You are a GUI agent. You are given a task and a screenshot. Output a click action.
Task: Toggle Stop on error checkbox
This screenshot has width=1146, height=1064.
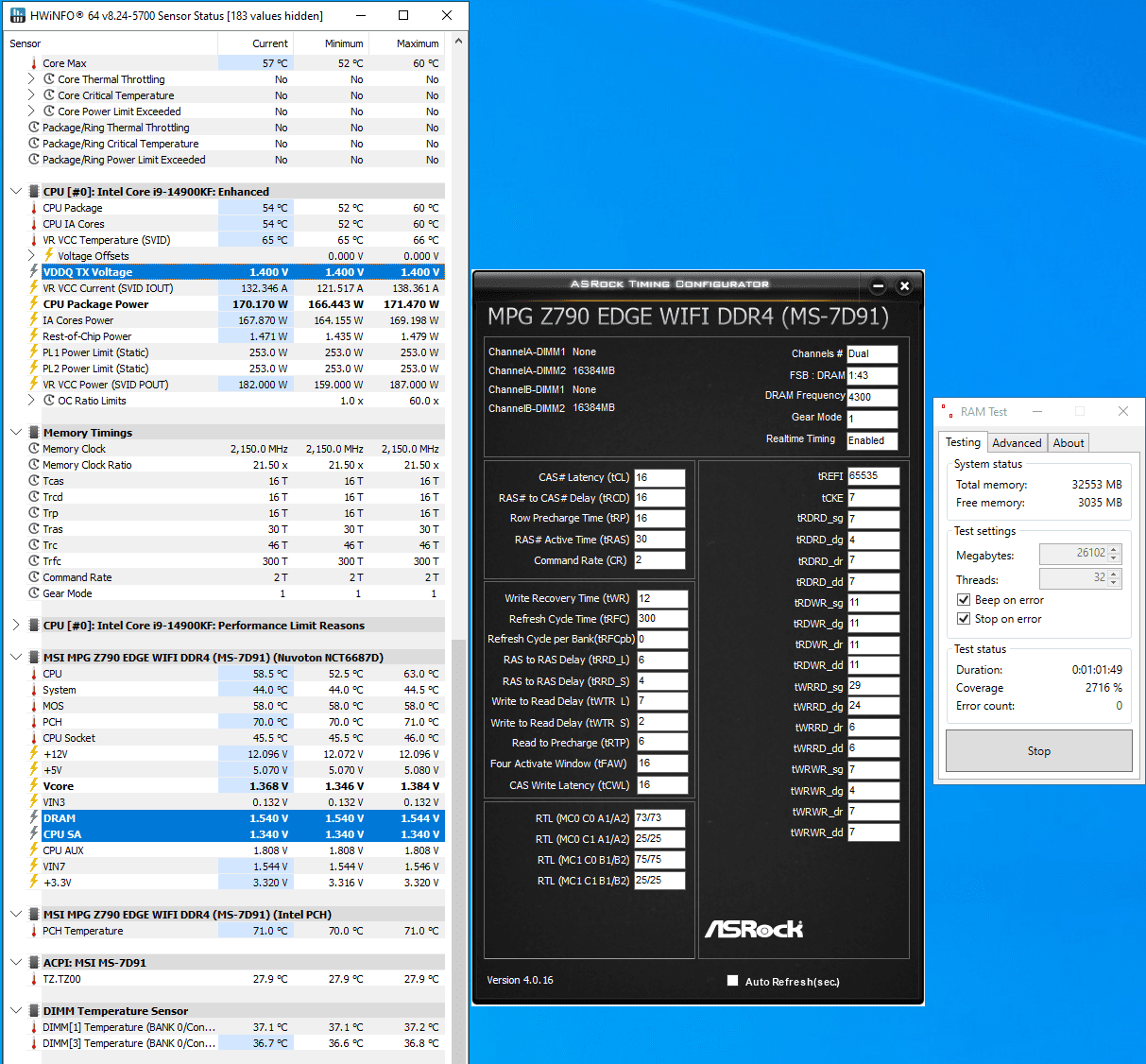pos(964,619)
